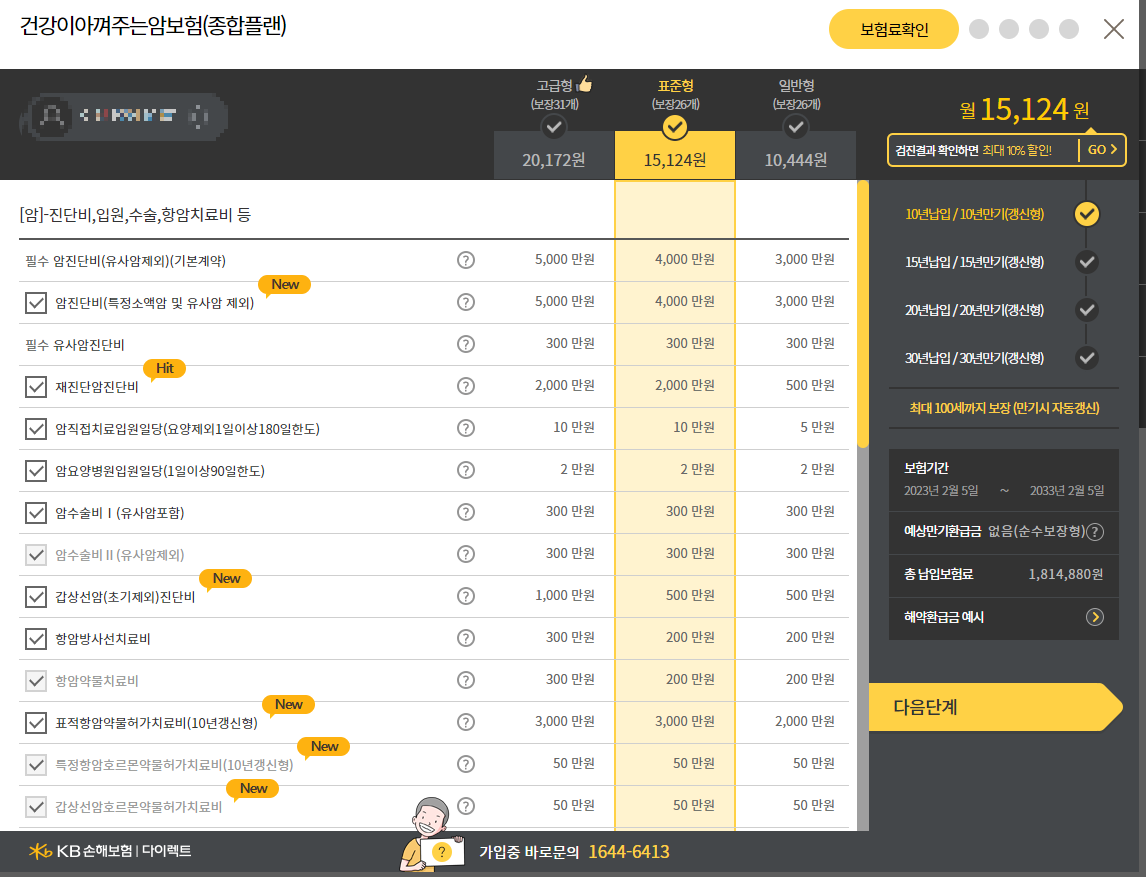This screenshot has height=877, width=1146.
Task: Click GO on 검진결과 discount banner
Action: (x=1102, y=150)
